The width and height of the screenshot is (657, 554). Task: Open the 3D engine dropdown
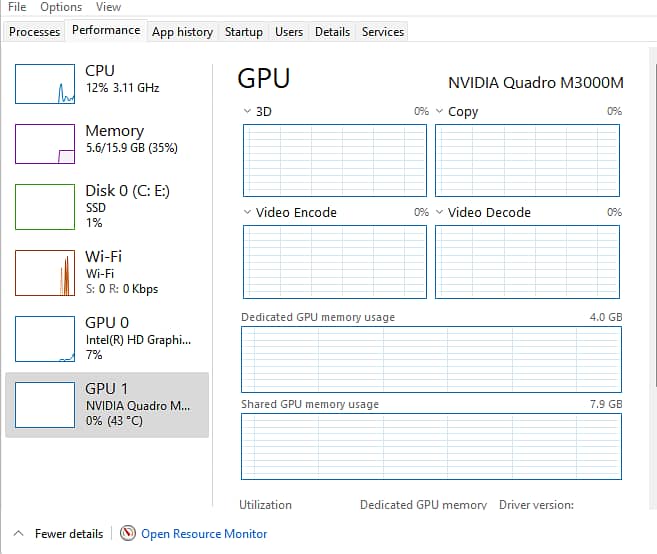pyautogui.click(x=248, y=112)
